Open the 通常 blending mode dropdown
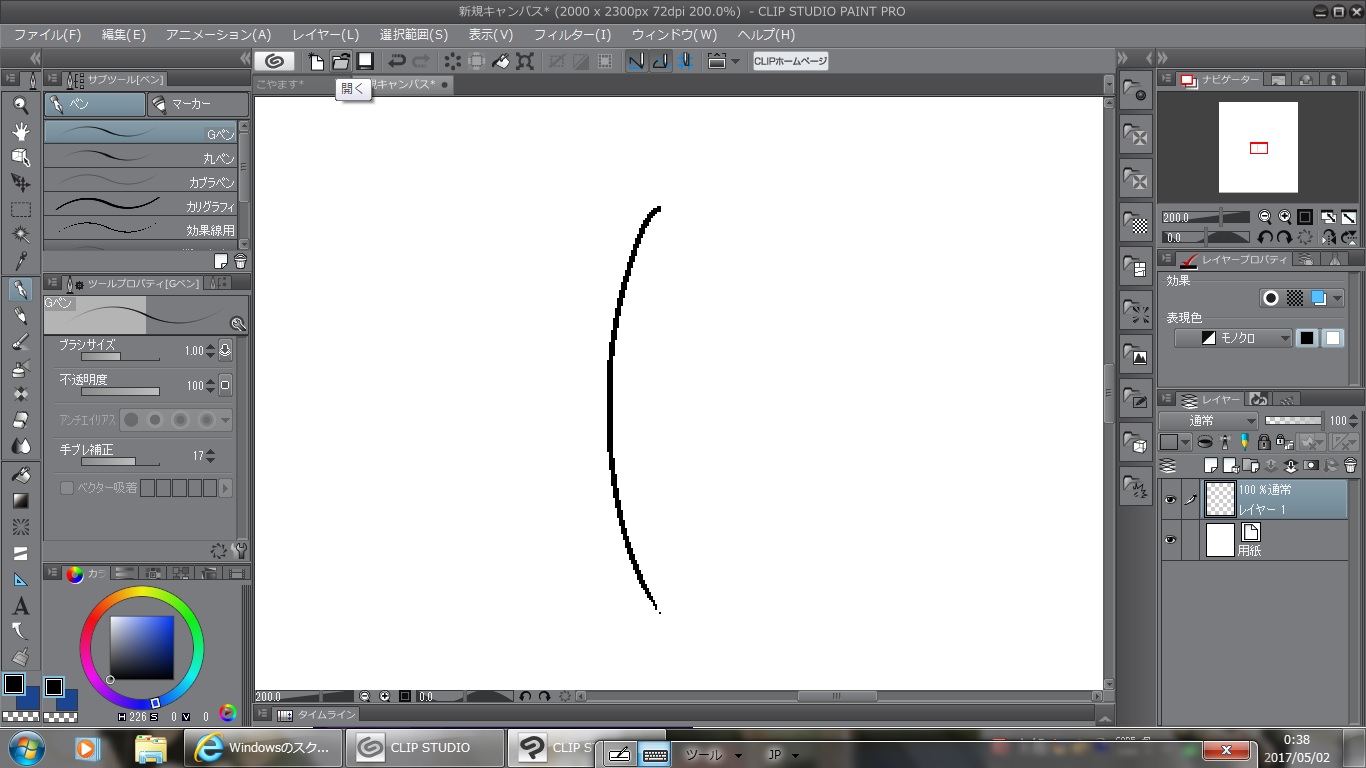The width and height of the screenshot is (1366, 768). click(x=1208, y=421)
